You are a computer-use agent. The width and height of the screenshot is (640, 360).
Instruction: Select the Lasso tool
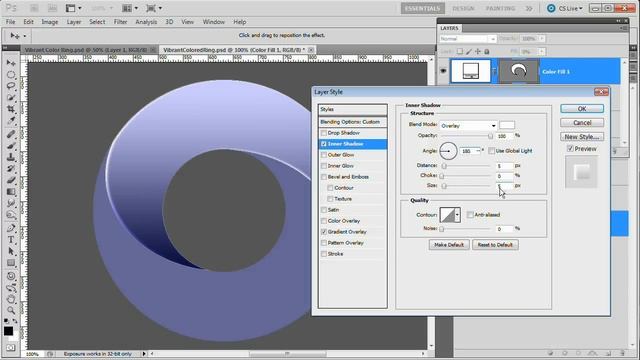(11, 86)
